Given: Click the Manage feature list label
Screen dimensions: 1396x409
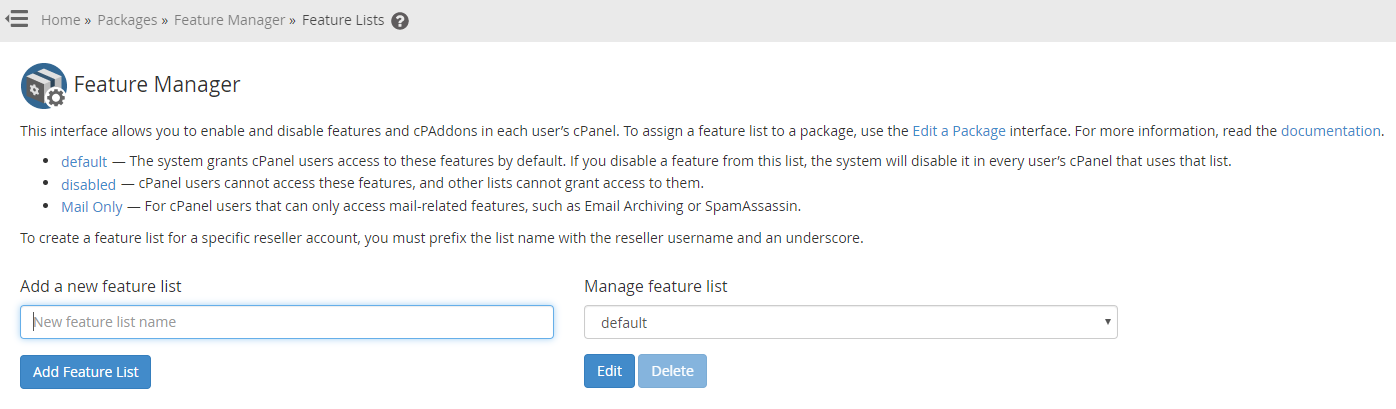Looking at the screenshot, I should (x=656, y=286).
